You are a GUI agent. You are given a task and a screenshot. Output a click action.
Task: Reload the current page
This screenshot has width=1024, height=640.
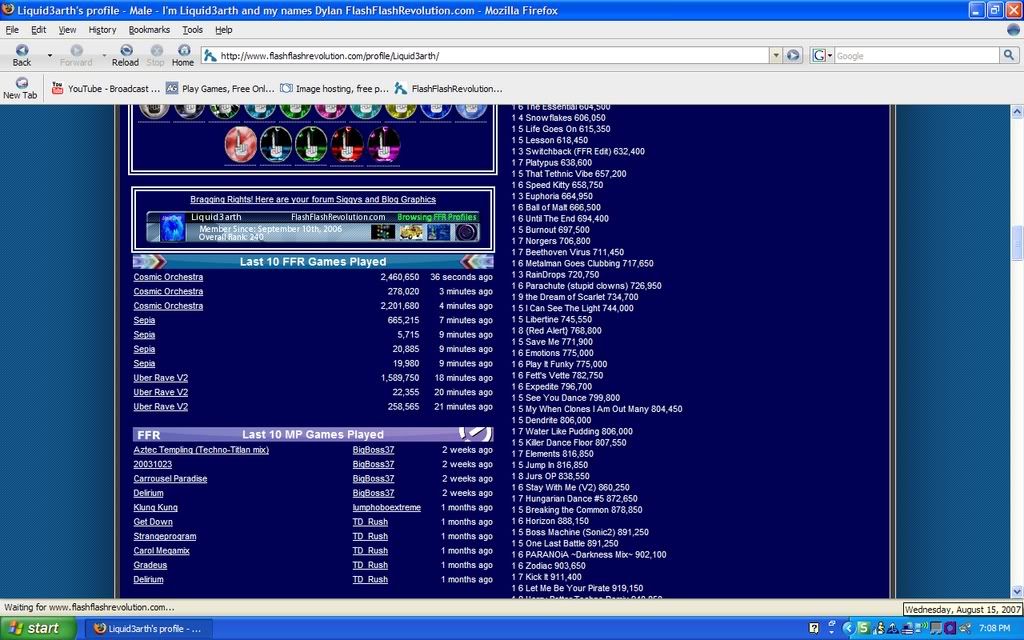tap(125, 52)
